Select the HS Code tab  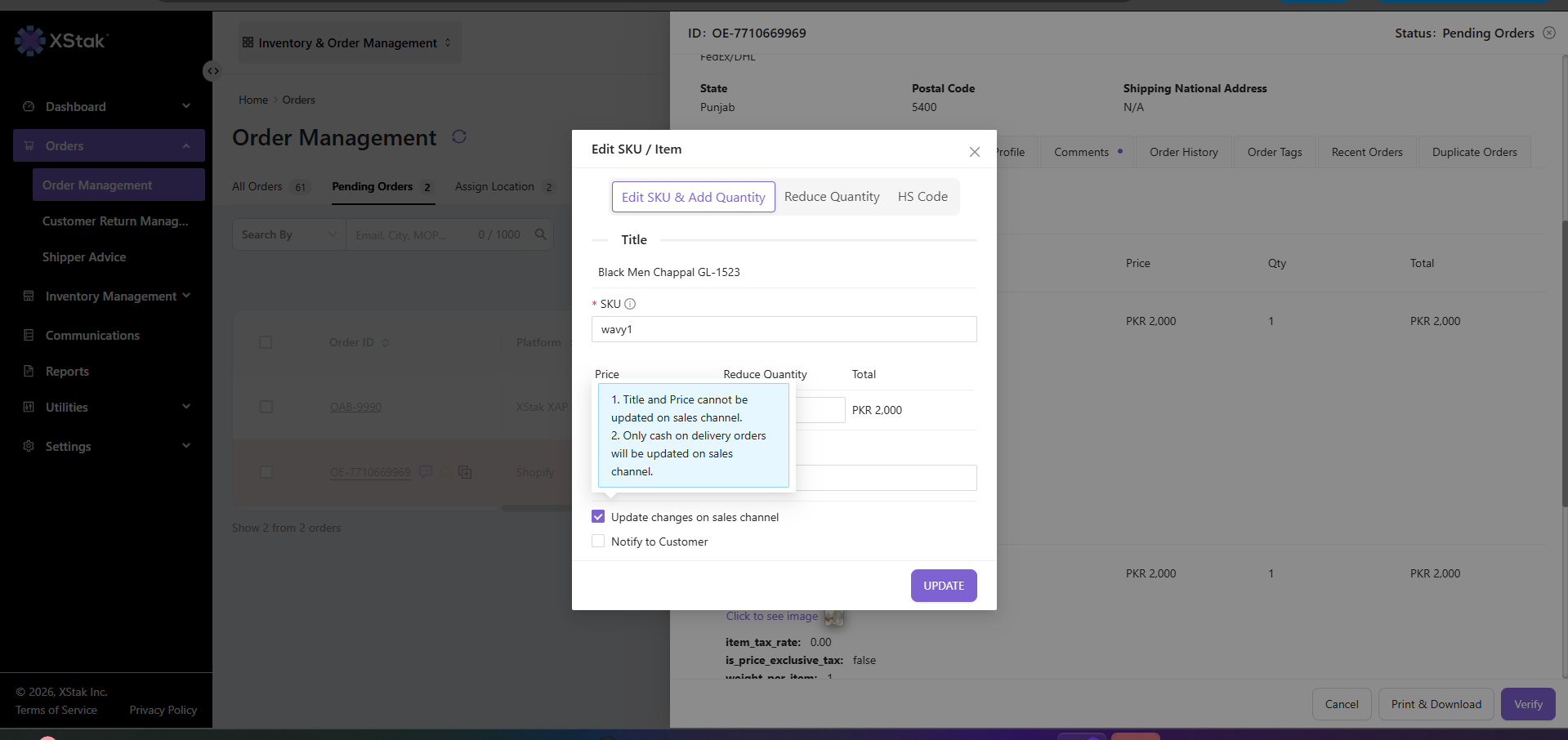(x=922, y=197)
